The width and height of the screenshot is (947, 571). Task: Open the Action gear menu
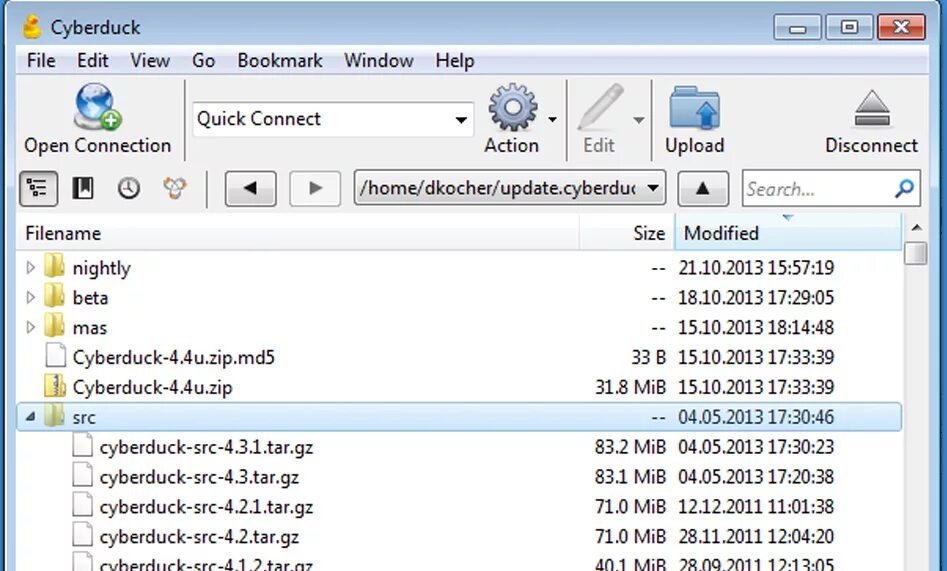pyautogui.click(x=513, y=107)
